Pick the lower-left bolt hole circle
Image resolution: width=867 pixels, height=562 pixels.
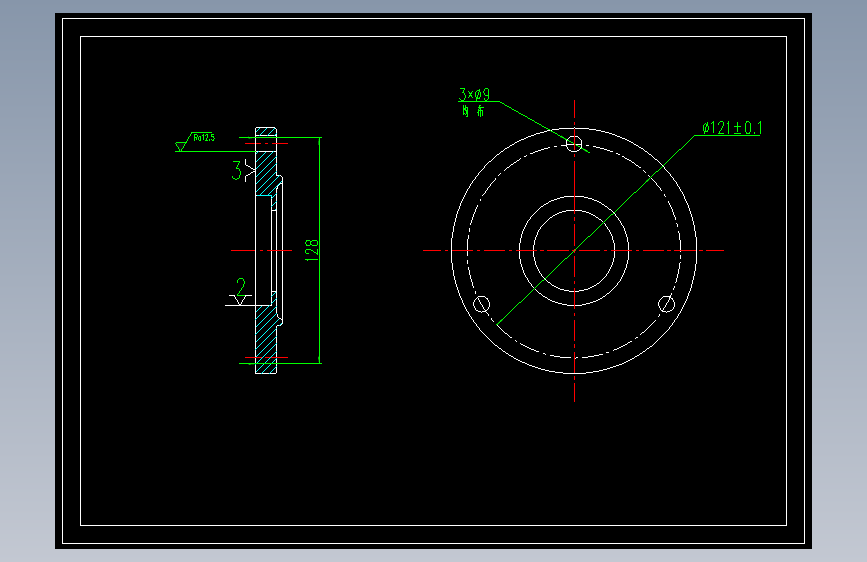pyautogui.click(x=482, y=304)
